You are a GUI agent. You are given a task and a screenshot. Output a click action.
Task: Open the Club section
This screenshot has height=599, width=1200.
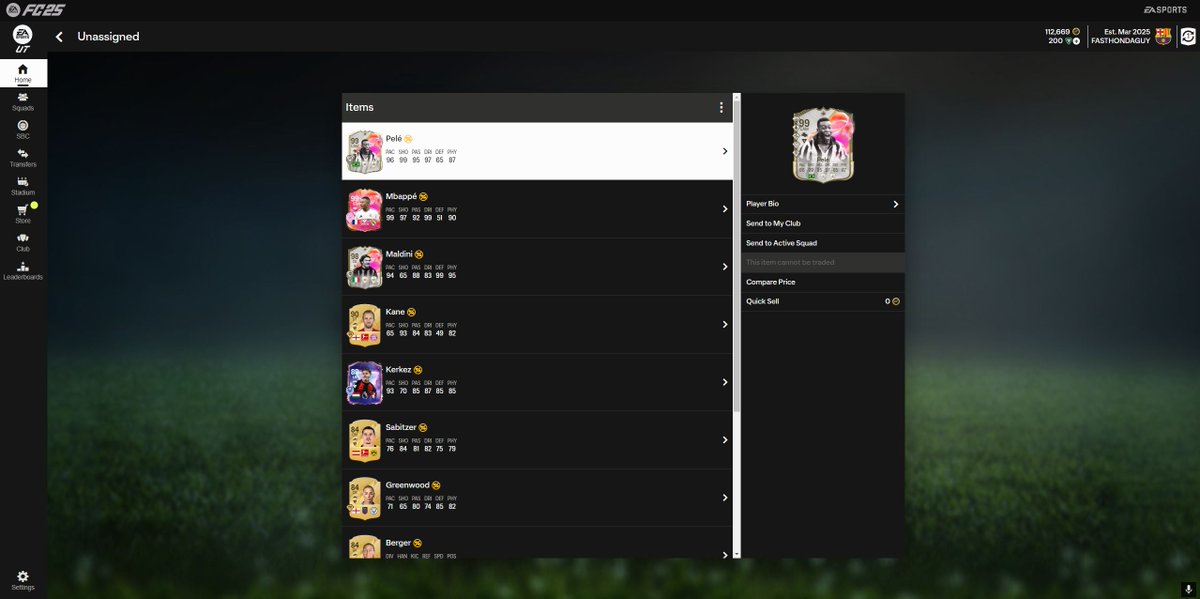pos(22,243)
